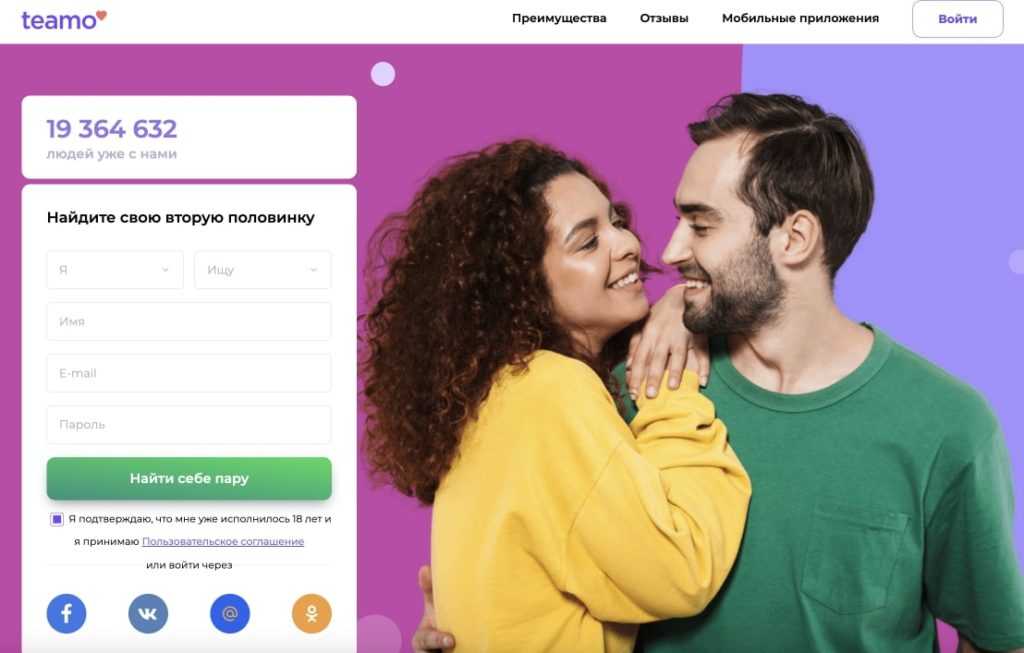Click the Найти себе пару button
Screen dimensions: 1024x653
click(189, 479)
